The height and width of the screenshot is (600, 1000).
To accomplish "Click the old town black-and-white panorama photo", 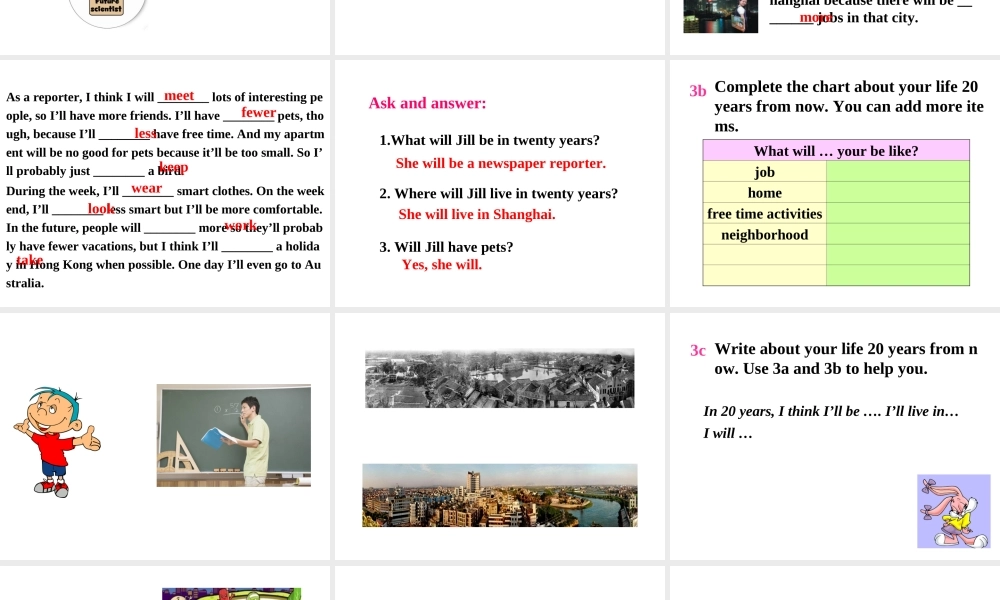I will [499, 378].
